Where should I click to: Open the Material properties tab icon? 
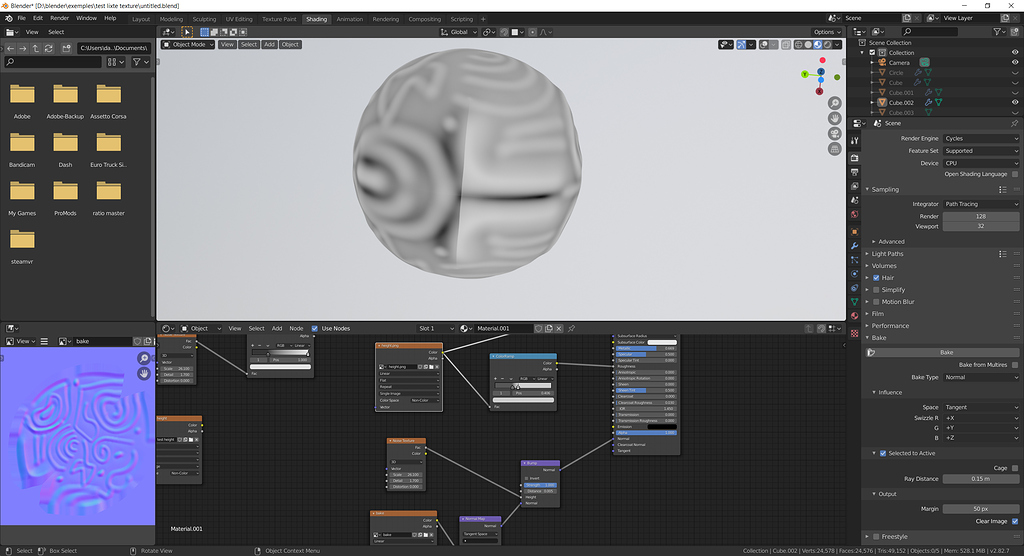854,316
